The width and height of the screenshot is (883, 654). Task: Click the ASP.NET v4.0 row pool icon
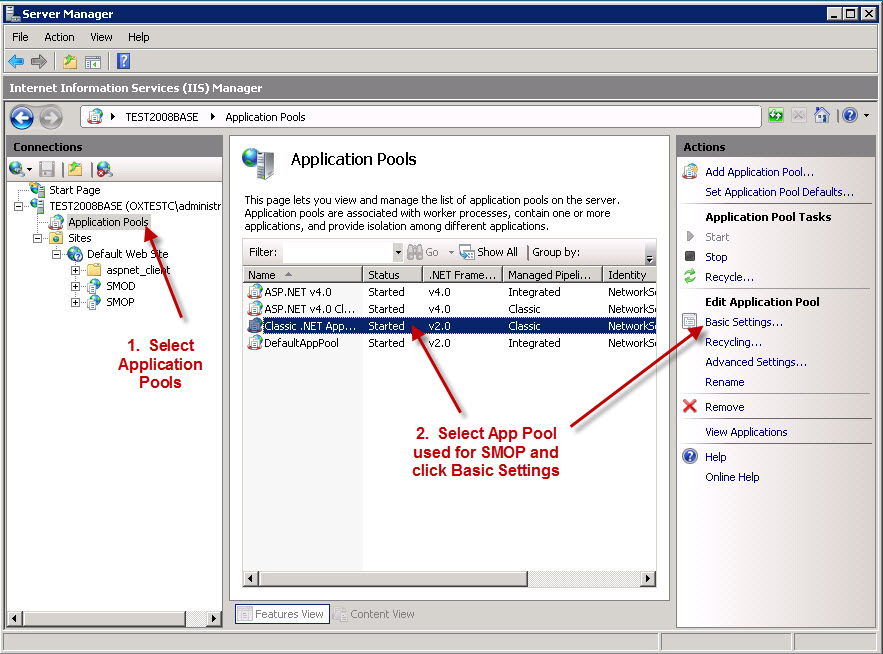(255, 292)
